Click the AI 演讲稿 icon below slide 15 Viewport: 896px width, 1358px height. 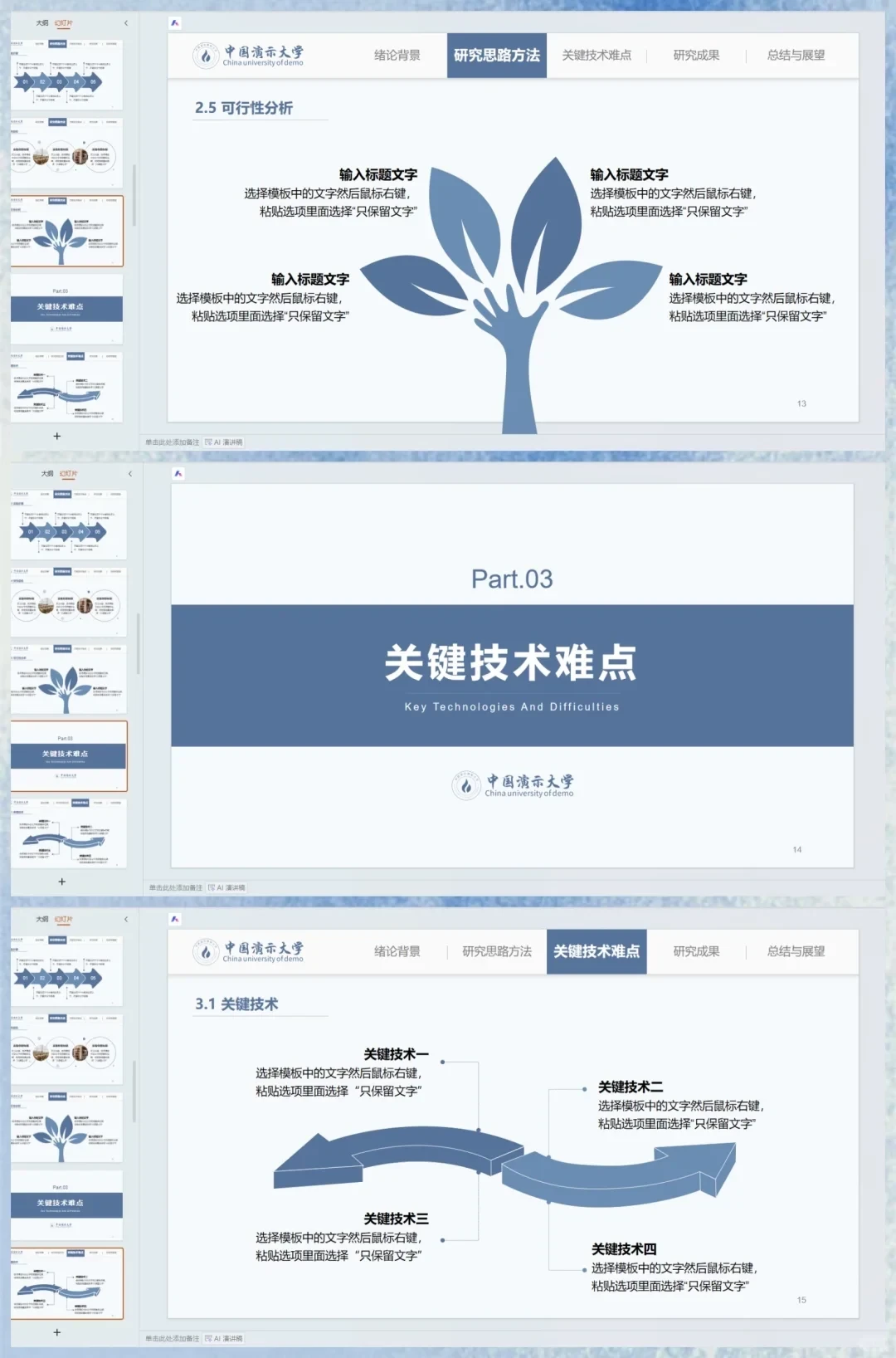point(224,1339)
